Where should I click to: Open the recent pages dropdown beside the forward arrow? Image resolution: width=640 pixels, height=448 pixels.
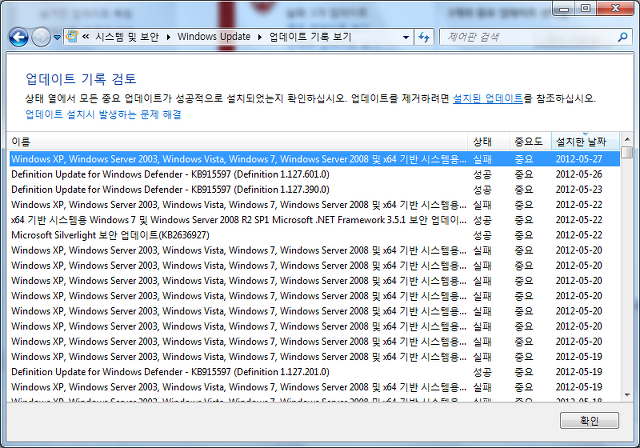click(x=57, y=38)
